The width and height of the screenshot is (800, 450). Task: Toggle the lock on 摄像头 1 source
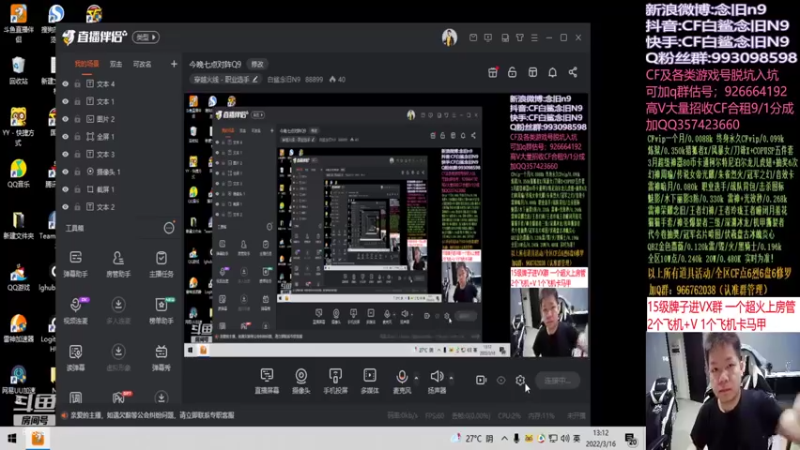tap(78, 172)
